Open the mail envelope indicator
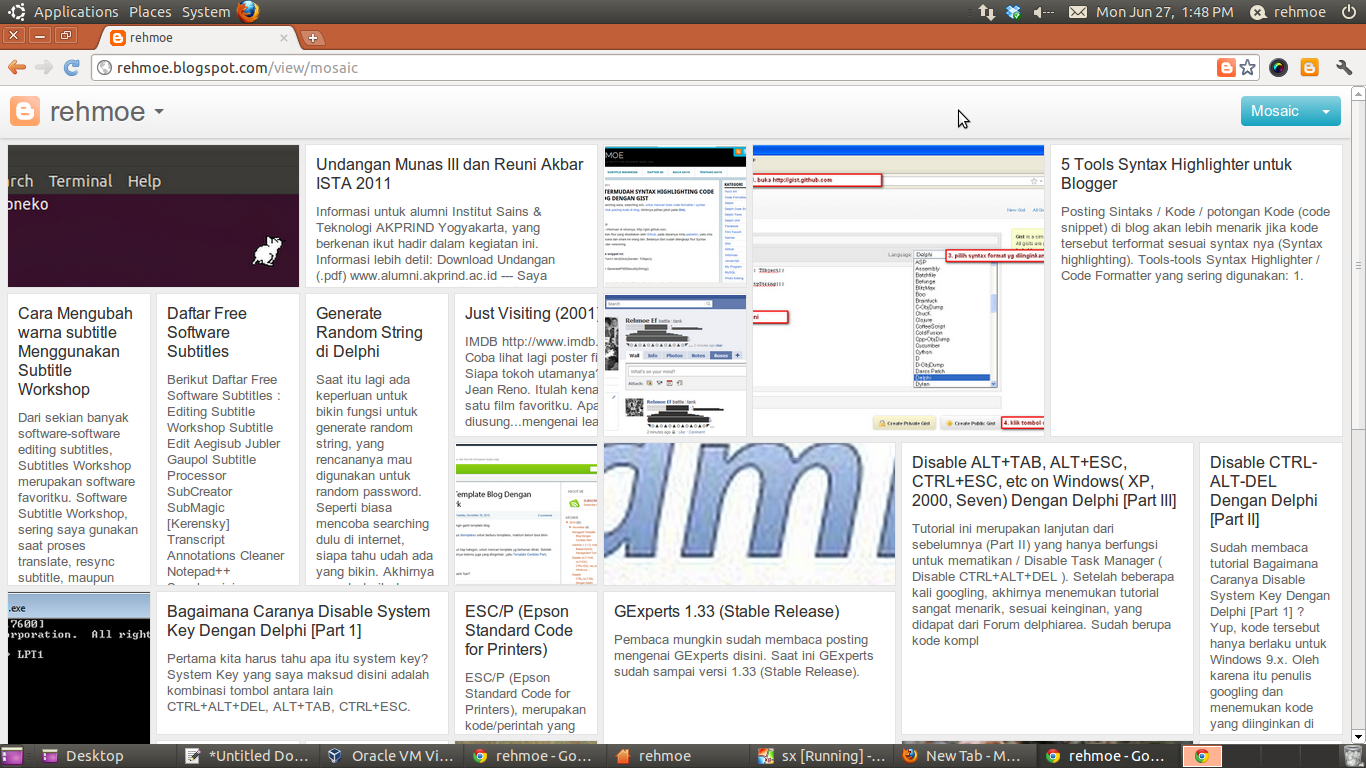Image resolution: width=1366 pixels, height=768 pixels. (x=1077, y=12)
